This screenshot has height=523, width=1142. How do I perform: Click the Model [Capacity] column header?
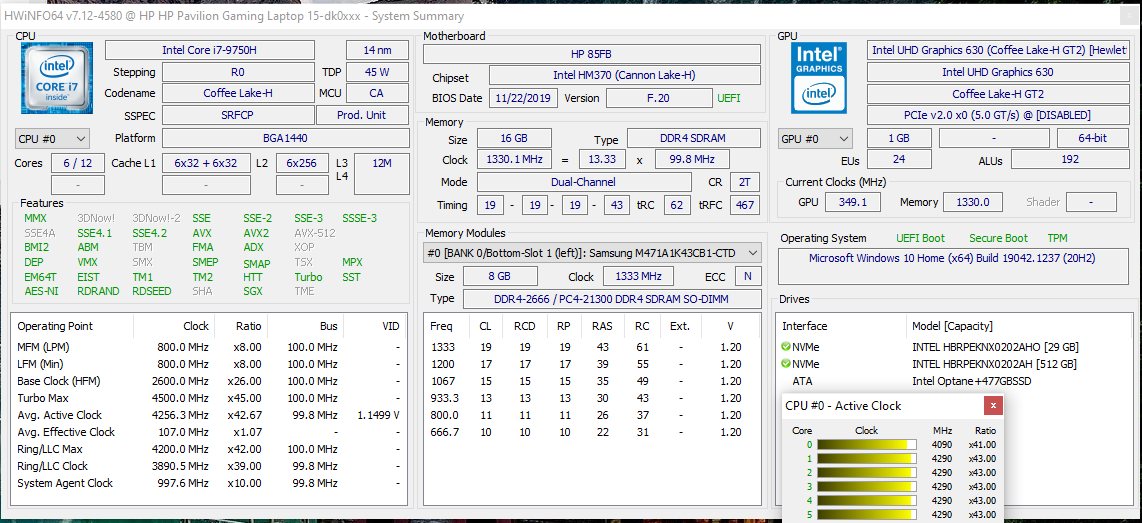coord(952,326)
